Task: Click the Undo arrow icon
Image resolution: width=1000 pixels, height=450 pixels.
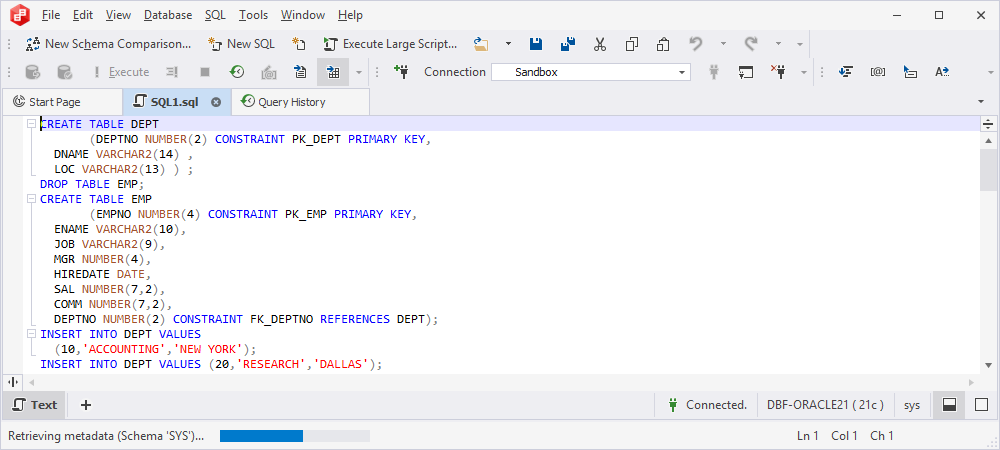Action: coord(696,44)
